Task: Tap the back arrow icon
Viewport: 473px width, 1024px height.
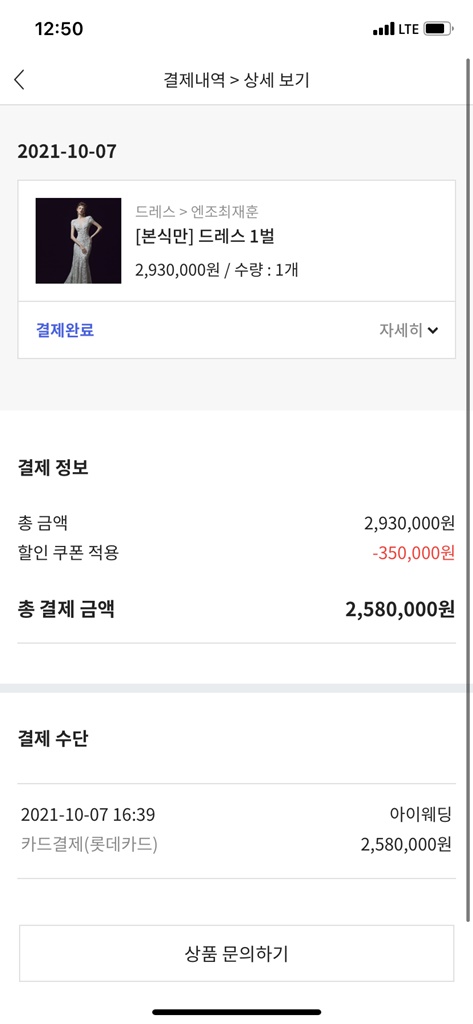Action: point(19,80)
